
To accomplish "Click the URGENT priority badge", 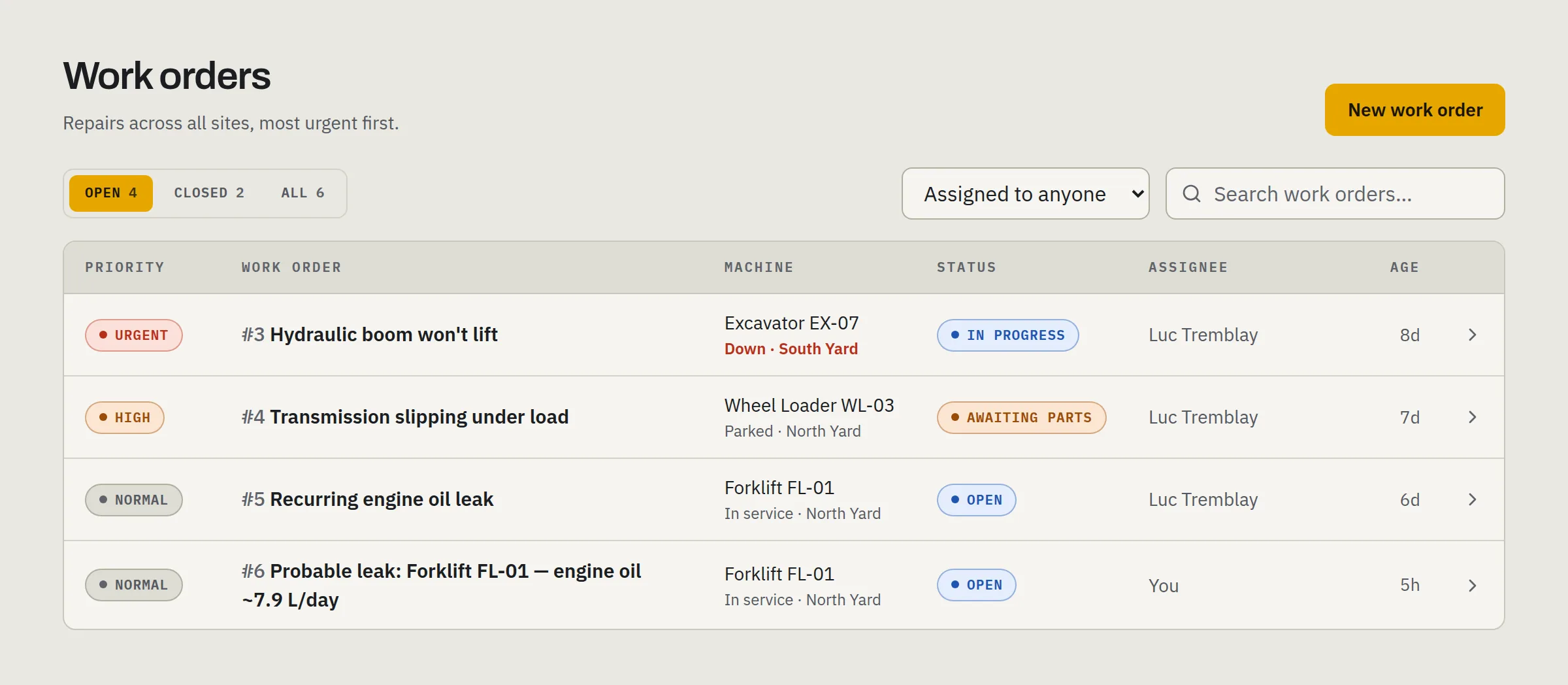I will 134,335.
